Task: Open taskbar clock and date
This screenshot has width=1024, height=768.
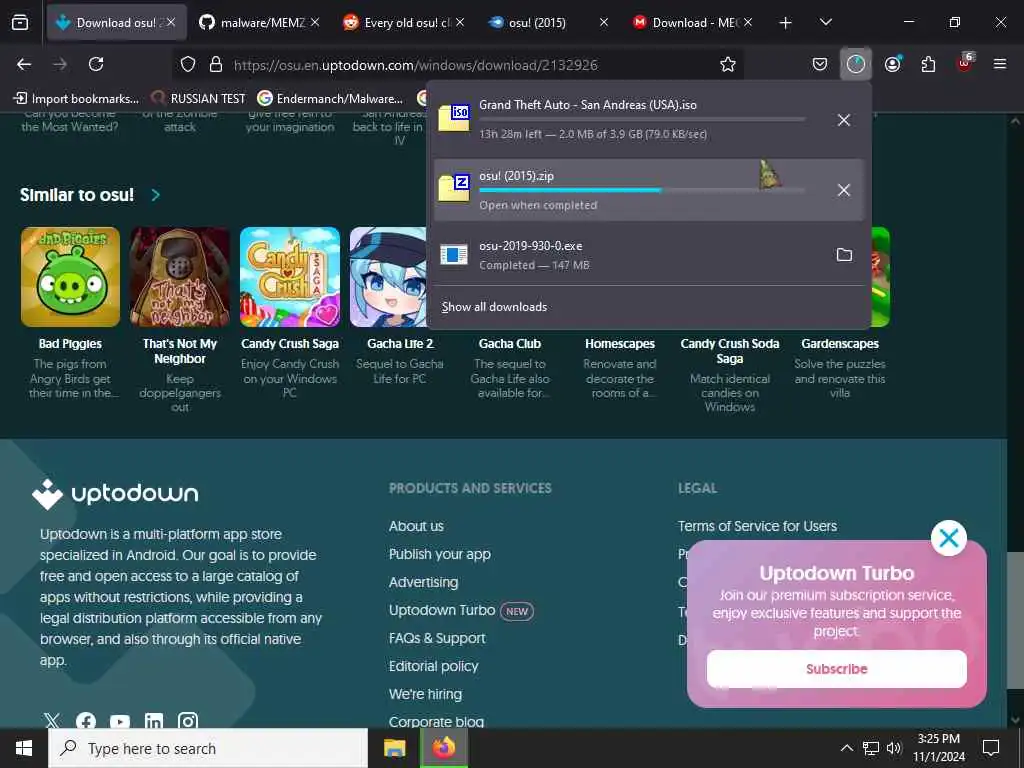Action: (x=938, y=748)
